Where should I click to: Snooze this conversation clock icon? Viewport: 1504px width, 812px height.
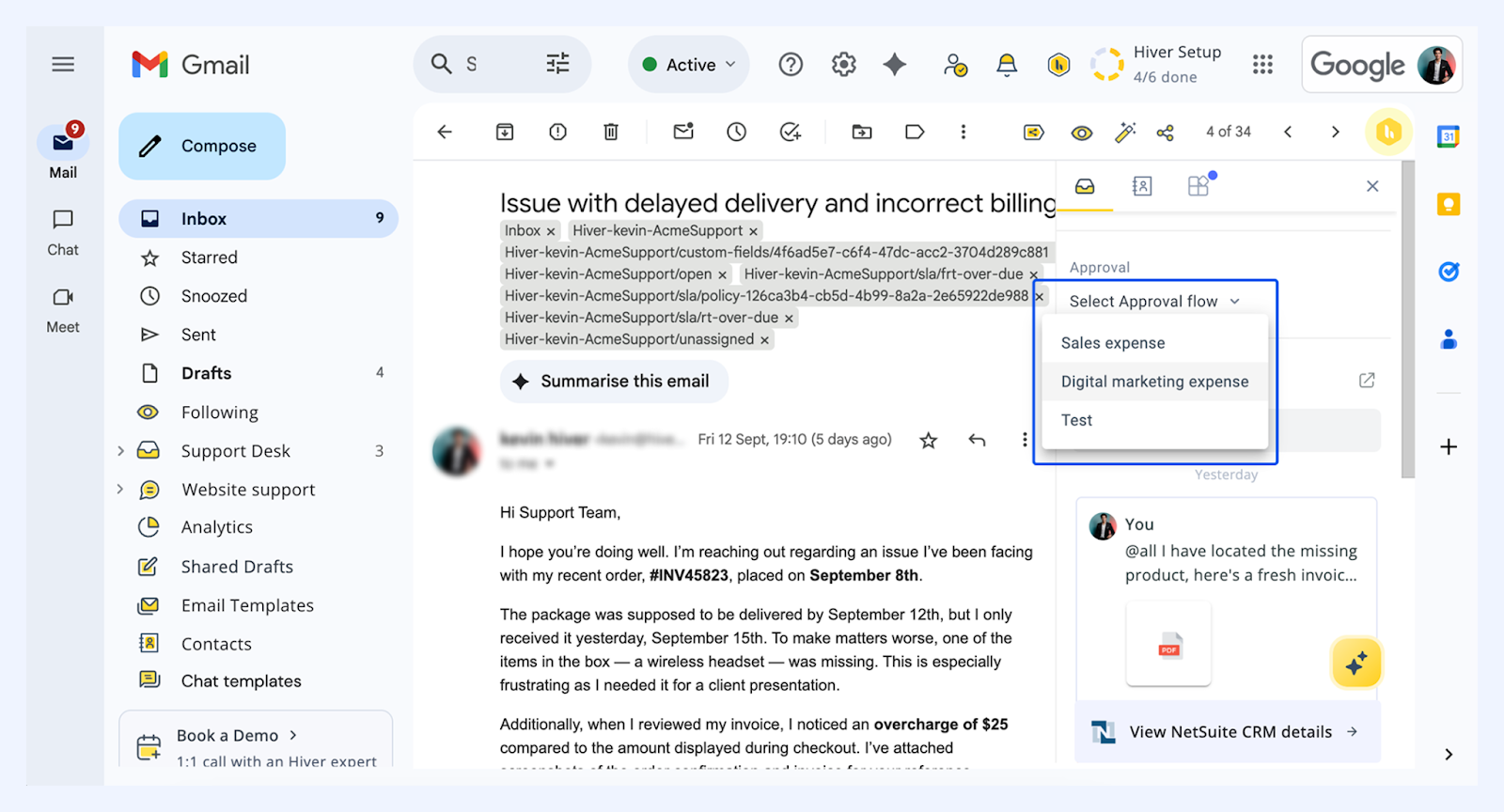(x=736, y=132)
